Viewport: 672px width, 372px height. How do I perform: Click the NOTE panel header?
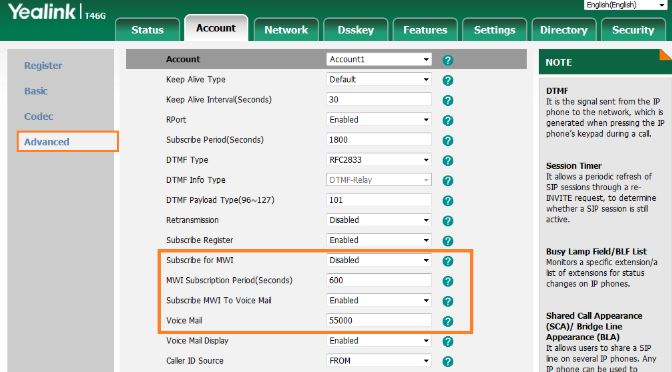coord(605,62)
